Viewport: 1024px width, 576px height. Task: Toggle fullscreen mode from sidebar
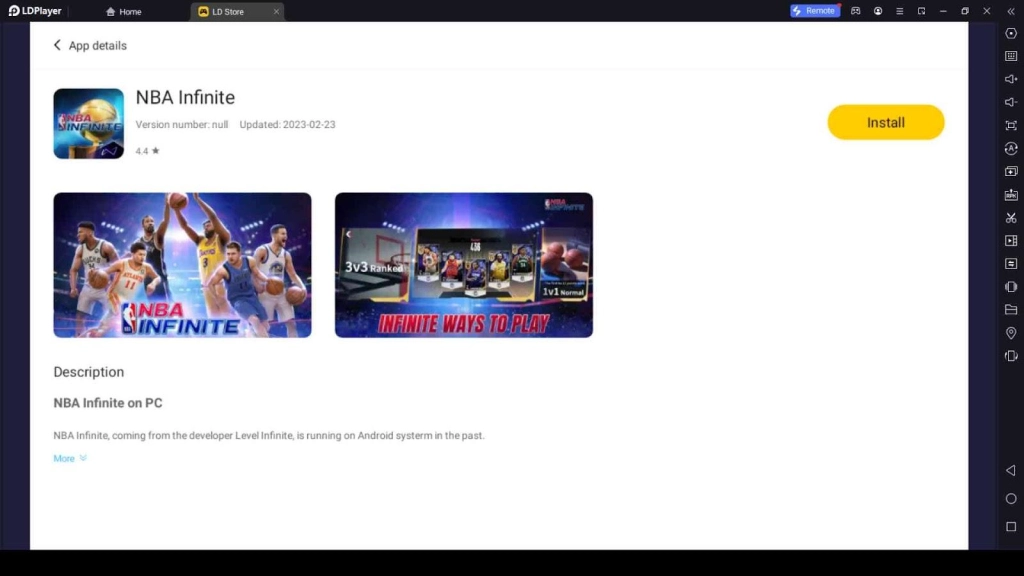1011,125
